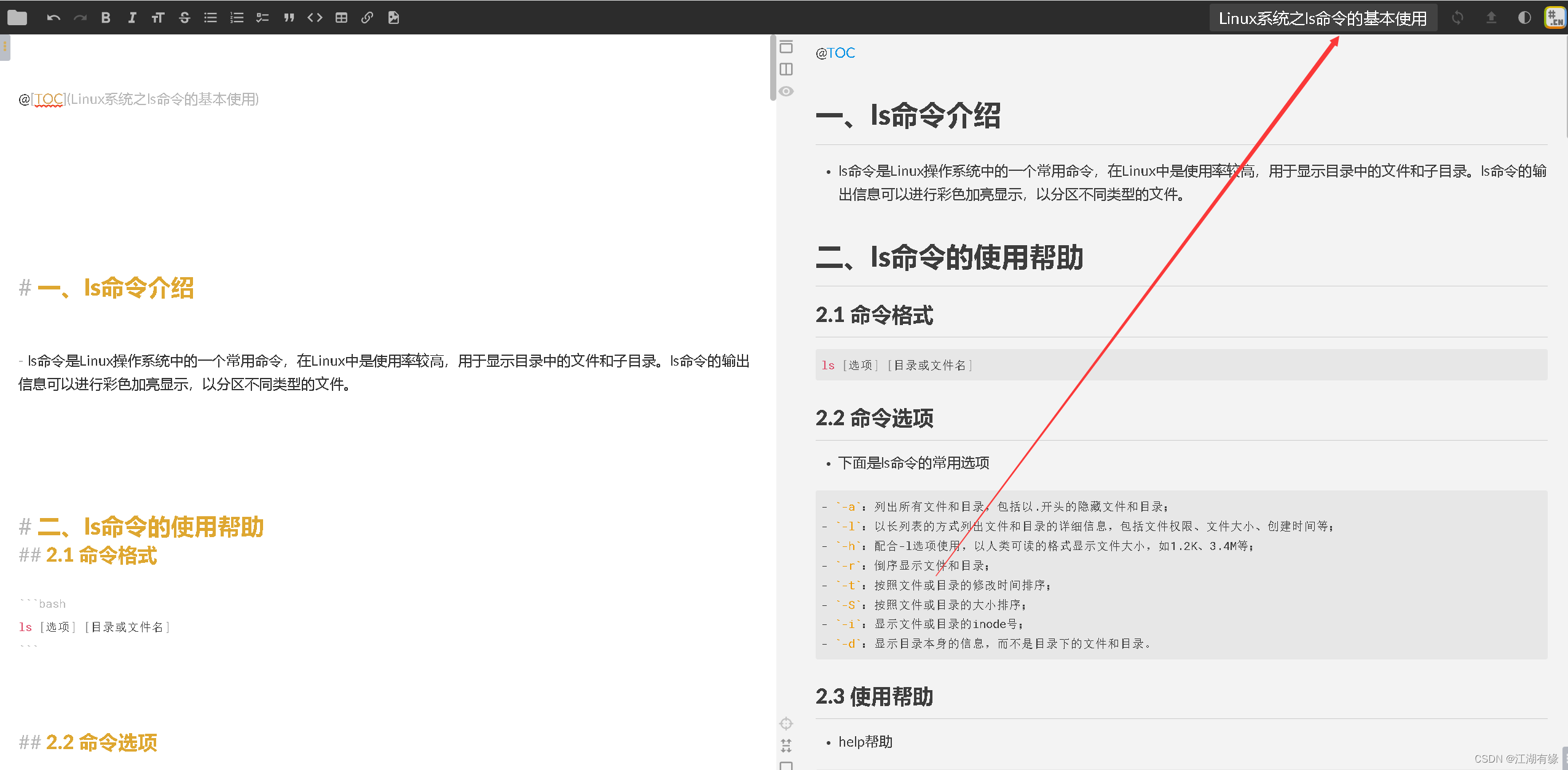This screenshot has height=770, width=1568.
Task: Insert an image
Action: click(x=393, y=18)
